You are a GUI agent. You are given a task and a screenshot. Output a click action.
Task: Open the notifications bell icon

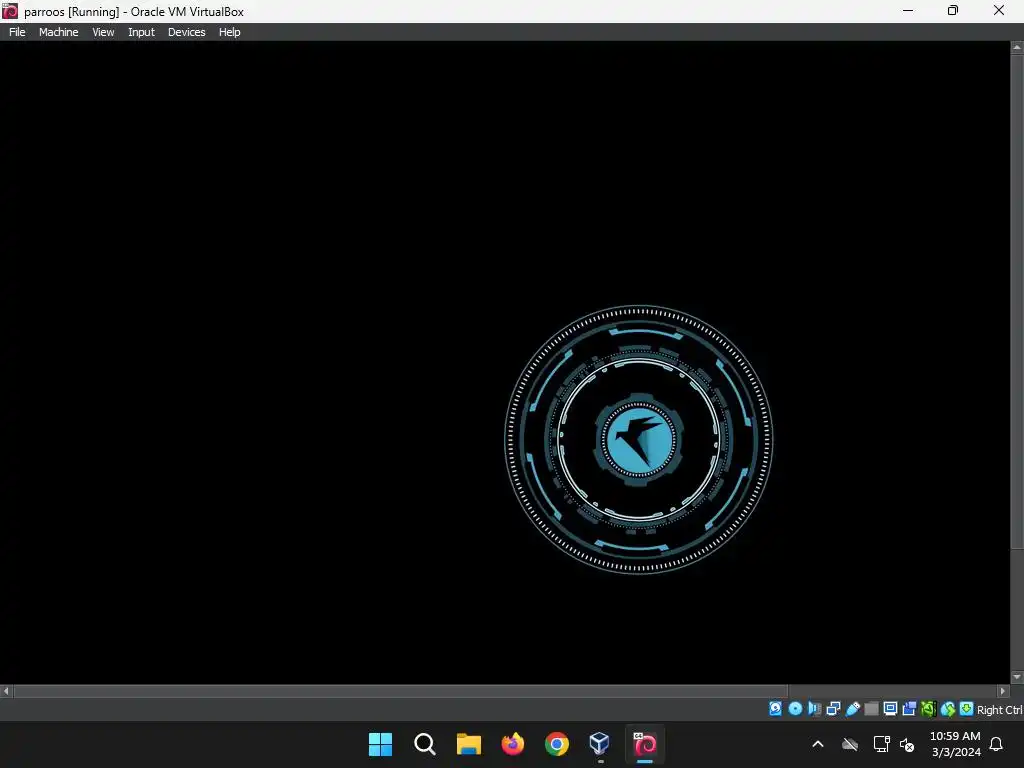[x=997, y=744]
